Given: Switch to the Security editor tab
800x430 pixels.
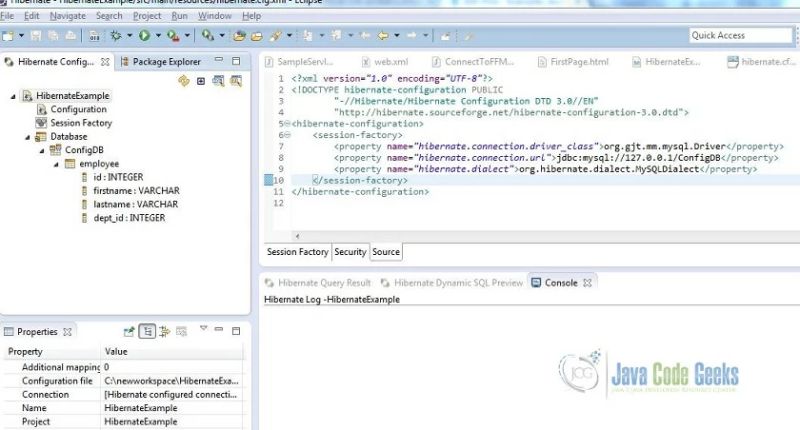Looking at the screenshot, I should tap(350, 252).
